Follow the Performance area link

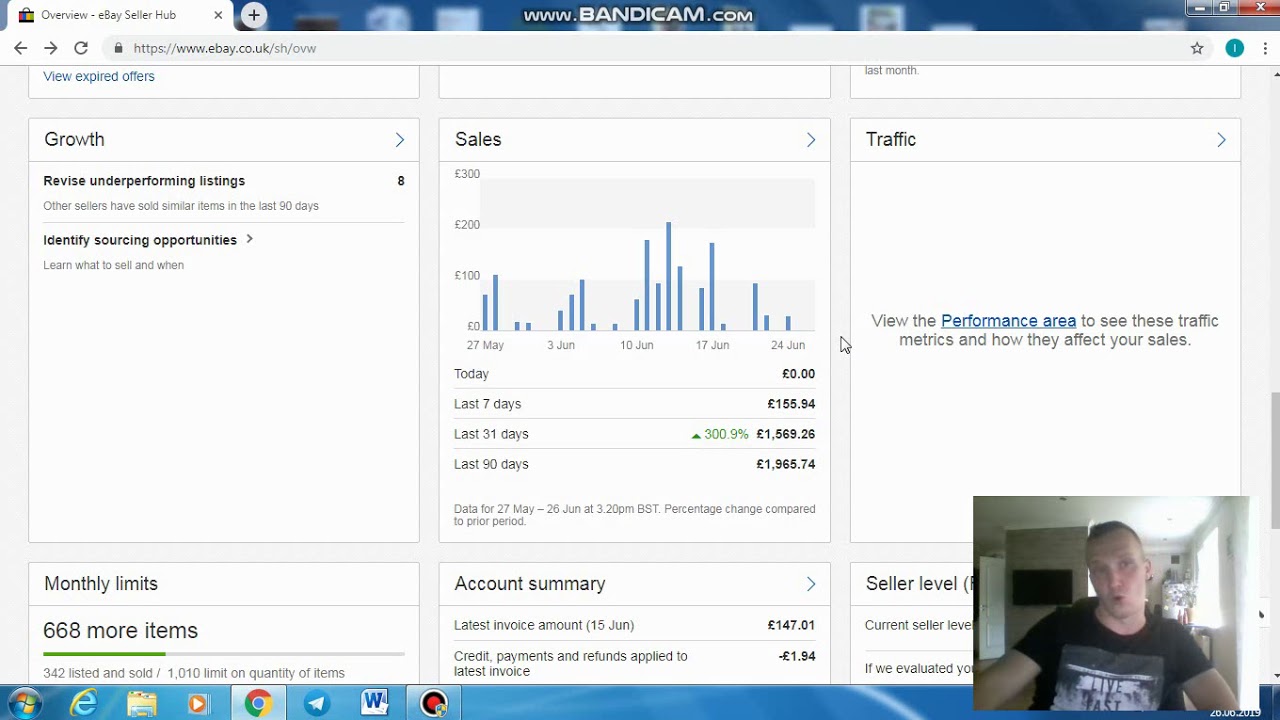1008,321
